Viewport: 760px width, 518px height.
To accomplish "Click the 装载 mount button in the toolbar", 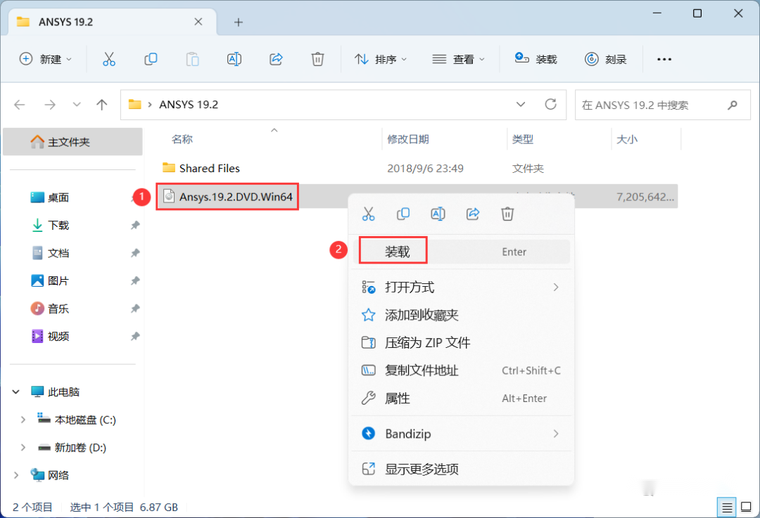I will (536, 59).
